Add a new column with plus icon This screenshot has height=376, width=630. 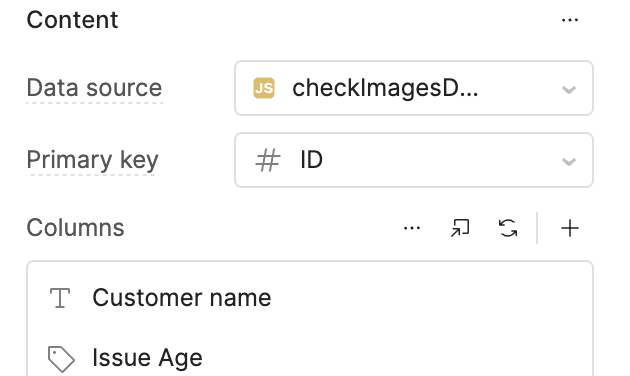coord(570,228)
